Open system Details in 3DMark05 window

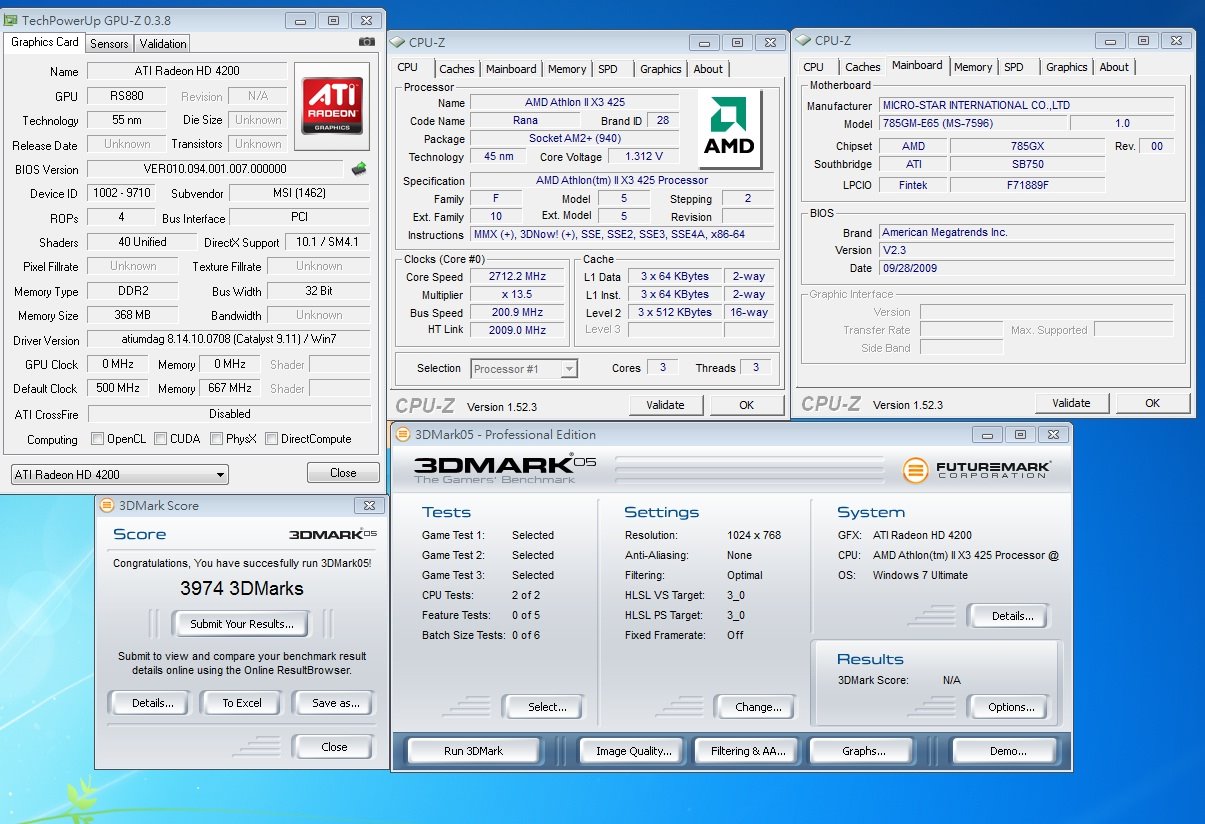coord(1012,616)
